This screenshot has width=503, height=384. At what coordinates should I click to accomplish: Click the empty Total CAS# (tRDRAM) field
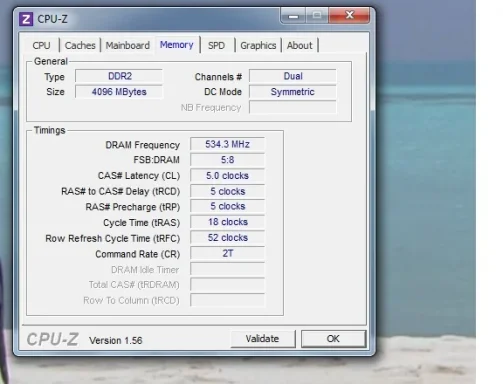click(227, 285)
